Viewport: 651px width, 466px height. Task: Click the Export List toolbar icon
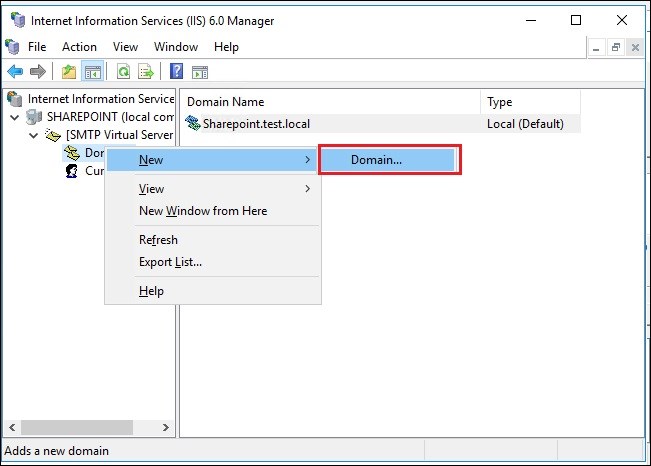click(x=146, y=72)
